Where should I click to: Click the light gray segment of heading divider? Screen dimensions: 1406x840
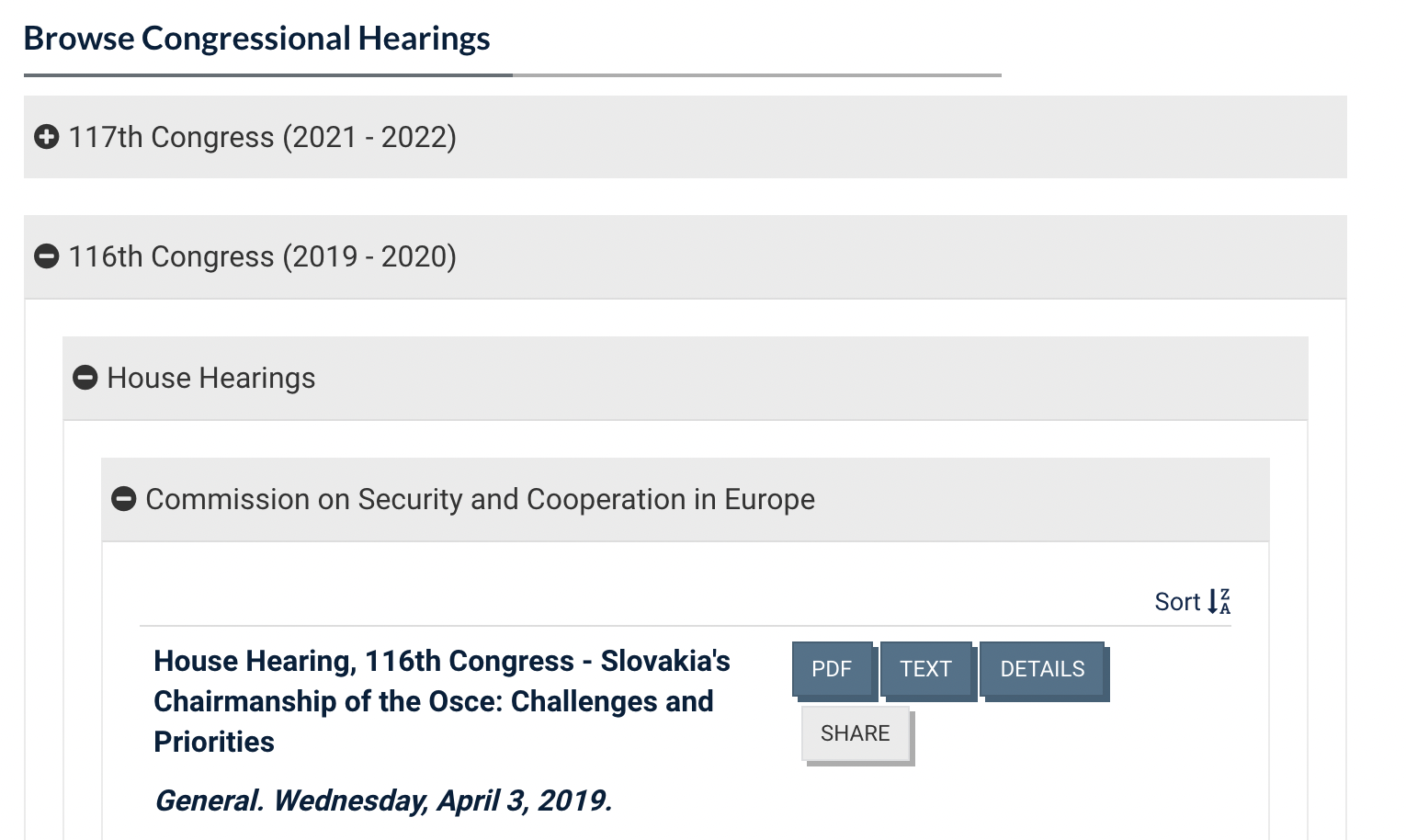tap(756, 74)
